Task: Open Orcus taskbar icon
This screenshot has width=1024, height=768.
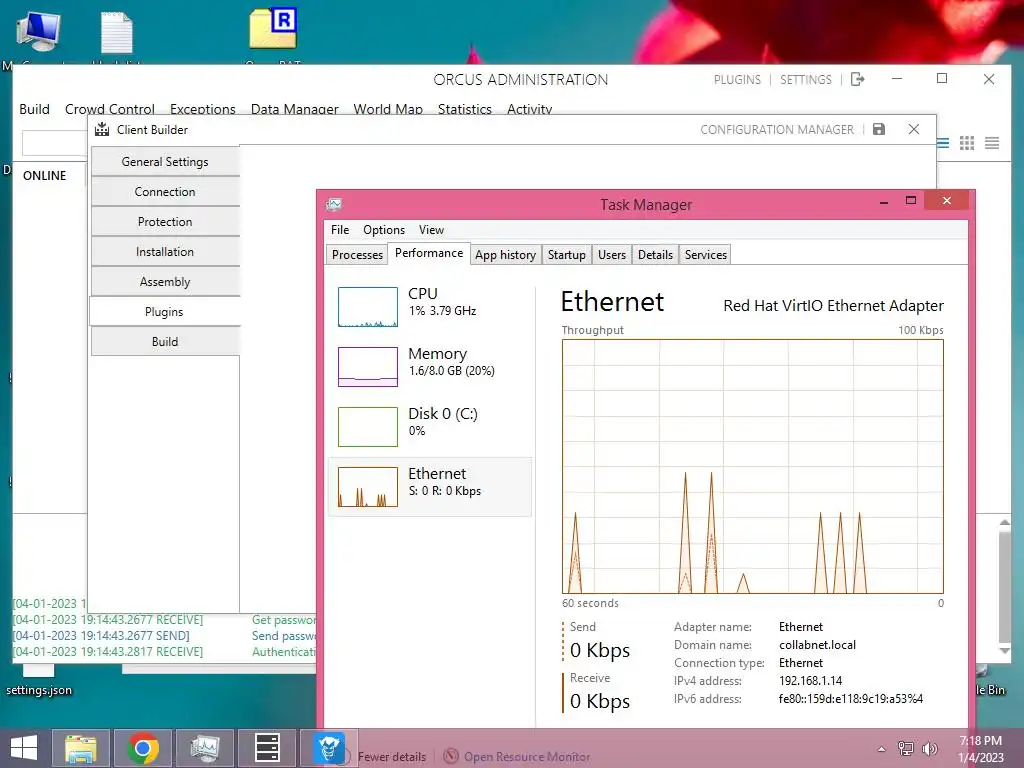Action: (x=329, y=748)
